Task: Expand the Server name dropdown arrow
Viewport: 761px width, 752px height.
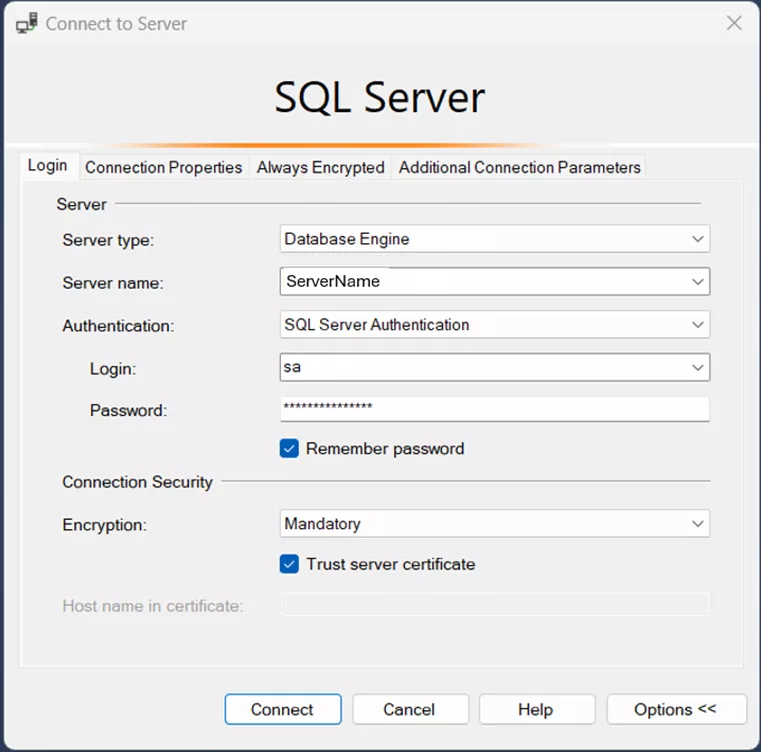Action: (697, 282)
